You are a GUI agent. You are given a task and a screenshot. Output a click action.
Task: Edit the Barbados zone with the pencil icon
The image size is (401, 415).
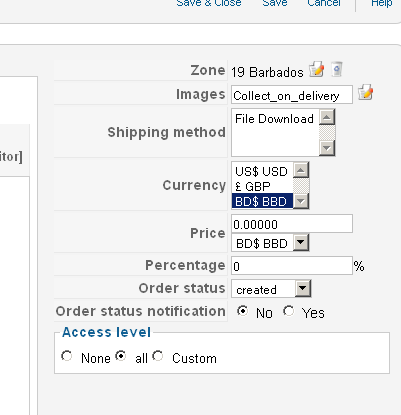tap(316, 69)
